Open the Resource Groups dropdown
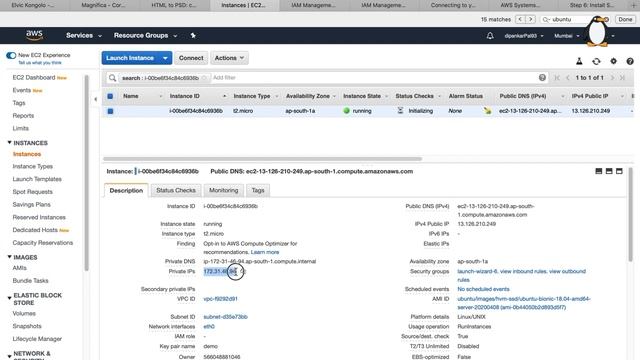The width and height of the screenshot is (640, 360). pyautogui.click(x=145, y=36)
